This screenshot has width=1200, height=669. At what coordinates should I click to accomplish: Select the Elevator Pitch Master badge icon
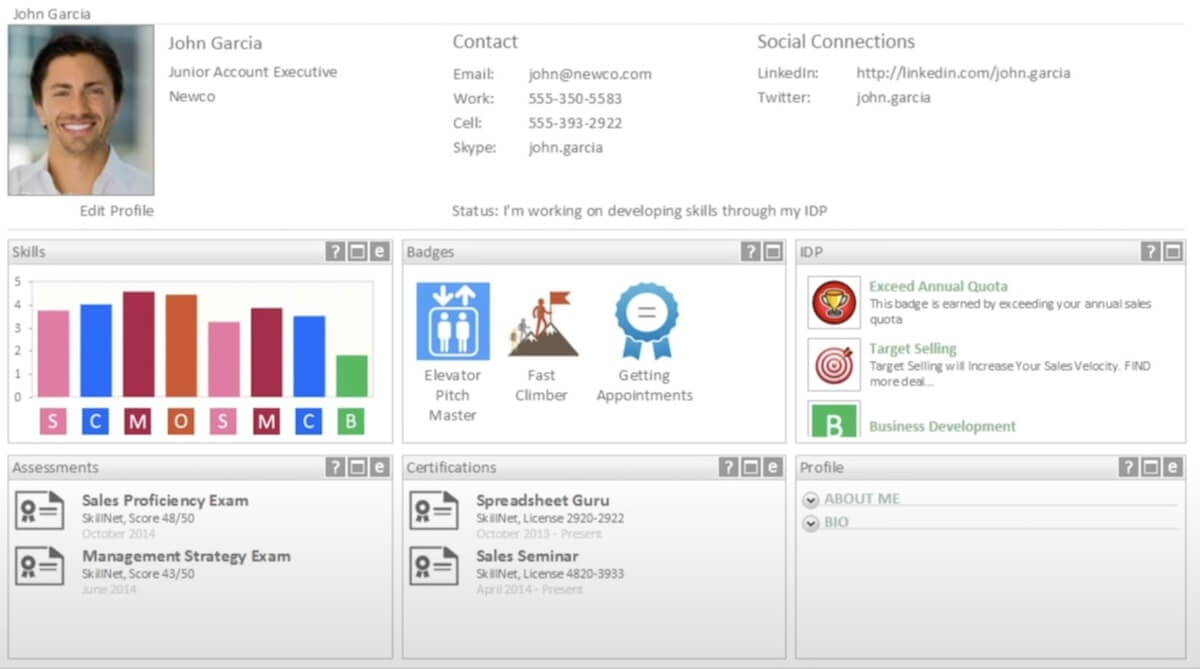click(453, 321)
